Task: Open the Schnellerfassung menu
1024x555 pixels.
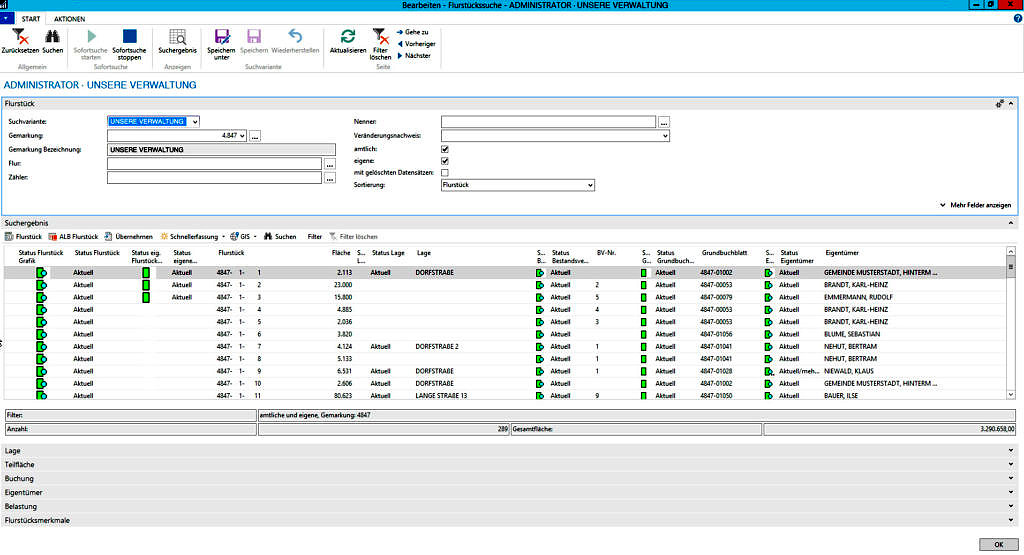Action: coord(194,237)
